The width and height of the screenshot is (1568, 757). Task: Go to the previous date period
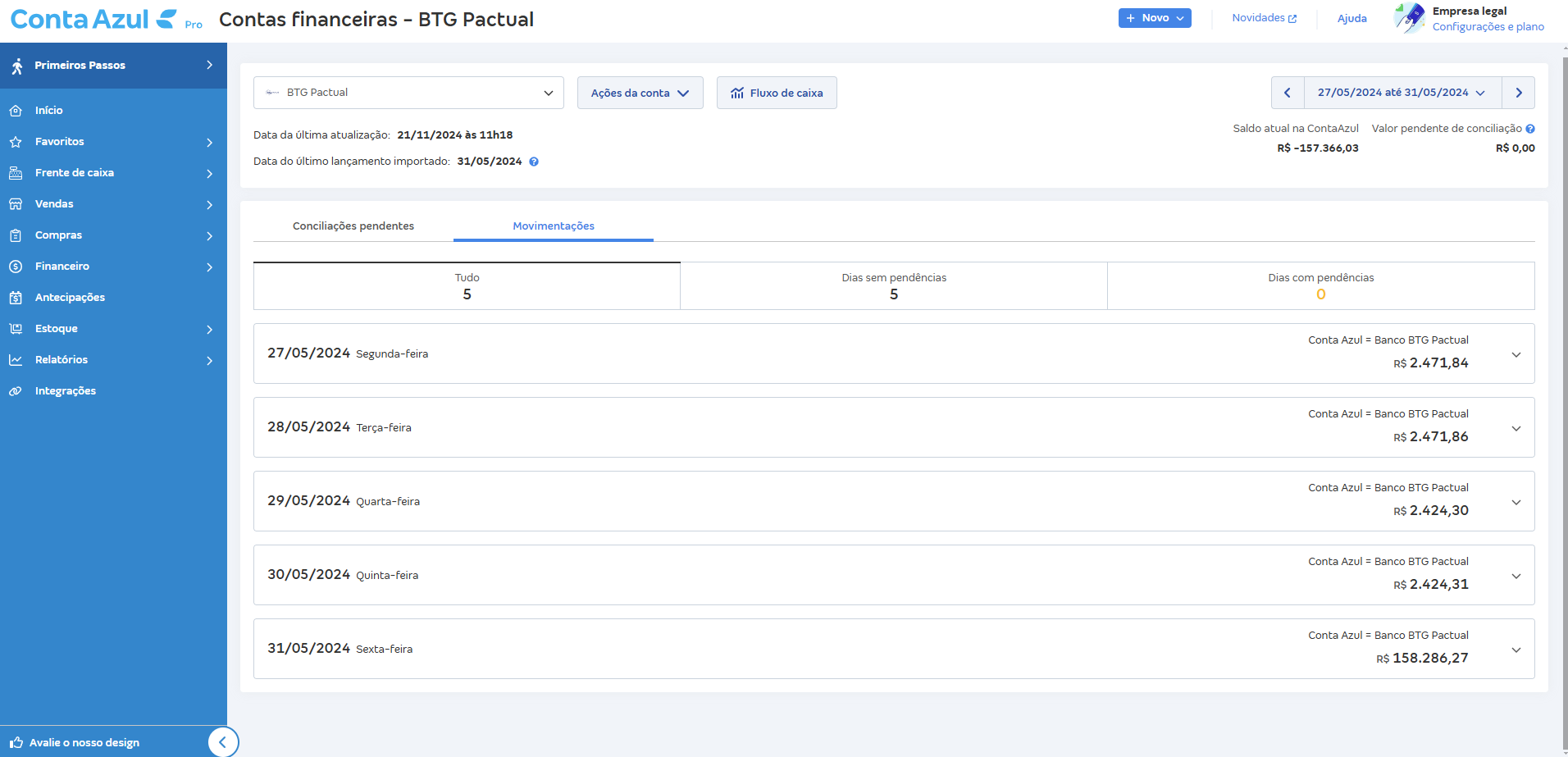(x=1288, y=93)
